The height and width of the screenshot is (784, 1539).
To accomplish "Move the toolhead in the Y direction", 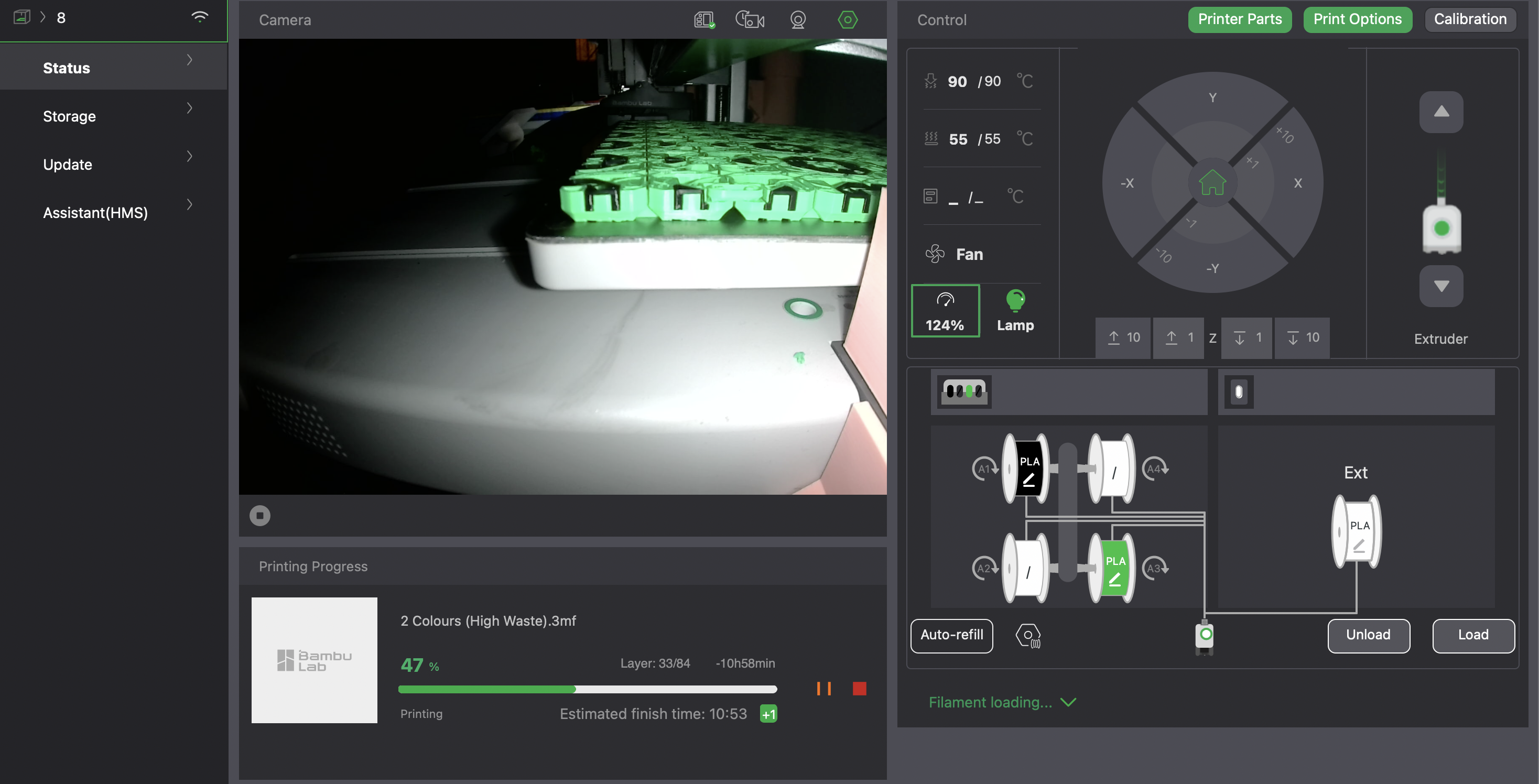I will (1212, 97).
